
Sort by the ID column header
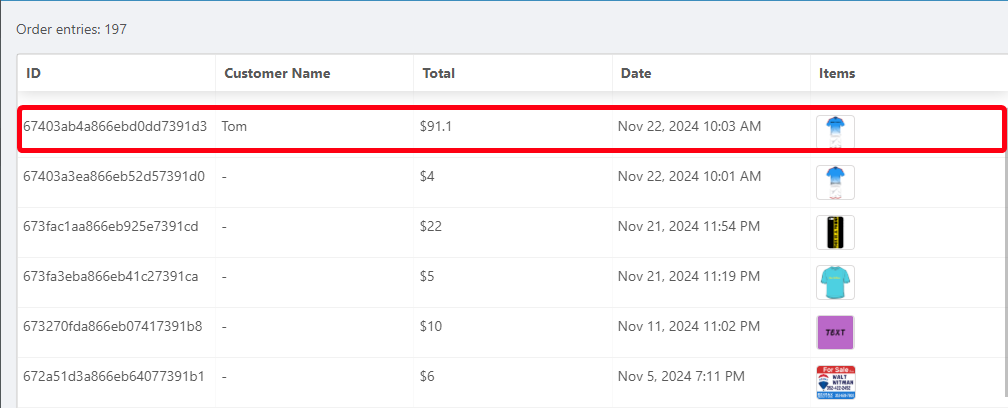click(x=33, y=73)
